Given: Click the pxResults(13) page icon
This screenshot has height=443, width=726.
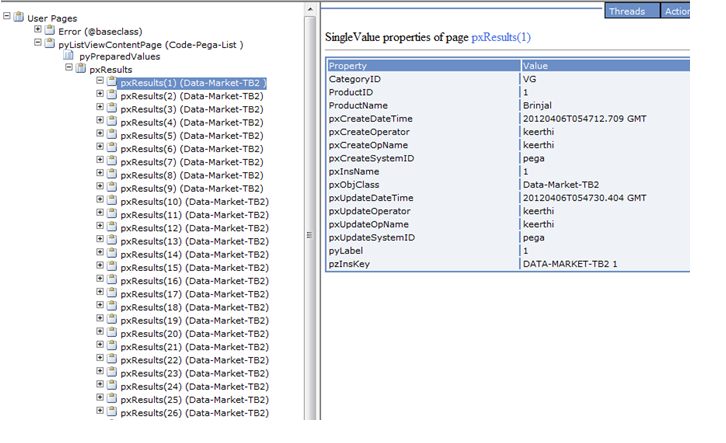Looking at the screenshot, I should (112, 240).
